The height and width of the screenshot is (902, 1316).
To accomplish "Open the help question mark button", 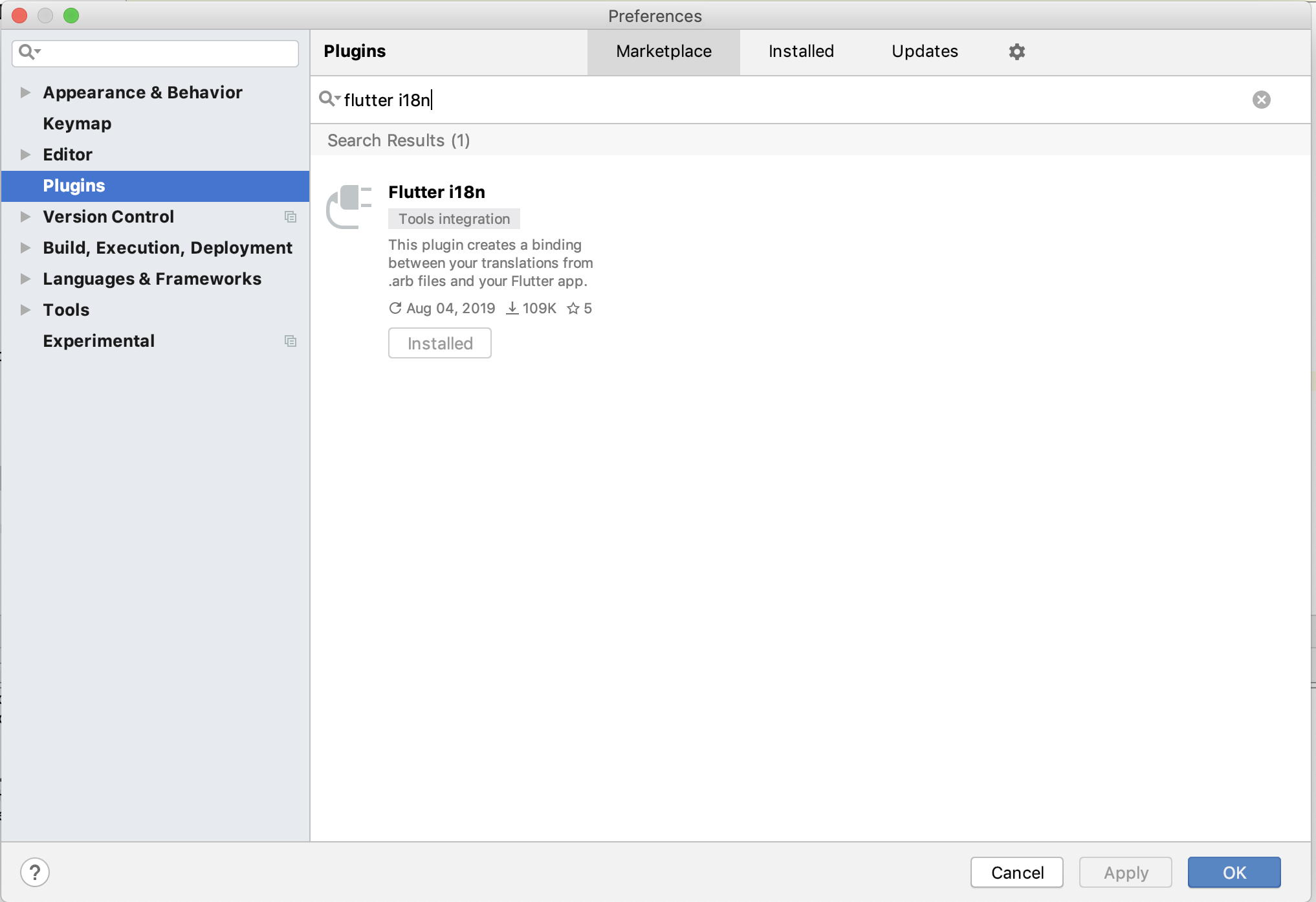I will point(35,872).
